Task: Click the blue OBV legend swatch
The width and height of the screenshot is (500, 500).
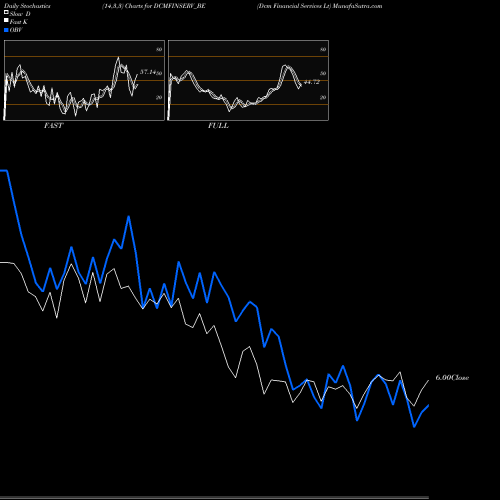Action: point(6,30)
